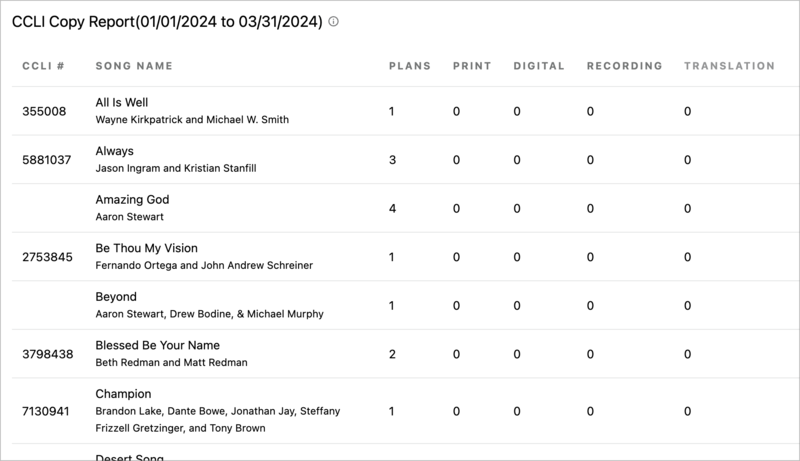Click the CCLI Copy Report title
The image size is (800, 461).
(167, 21)
